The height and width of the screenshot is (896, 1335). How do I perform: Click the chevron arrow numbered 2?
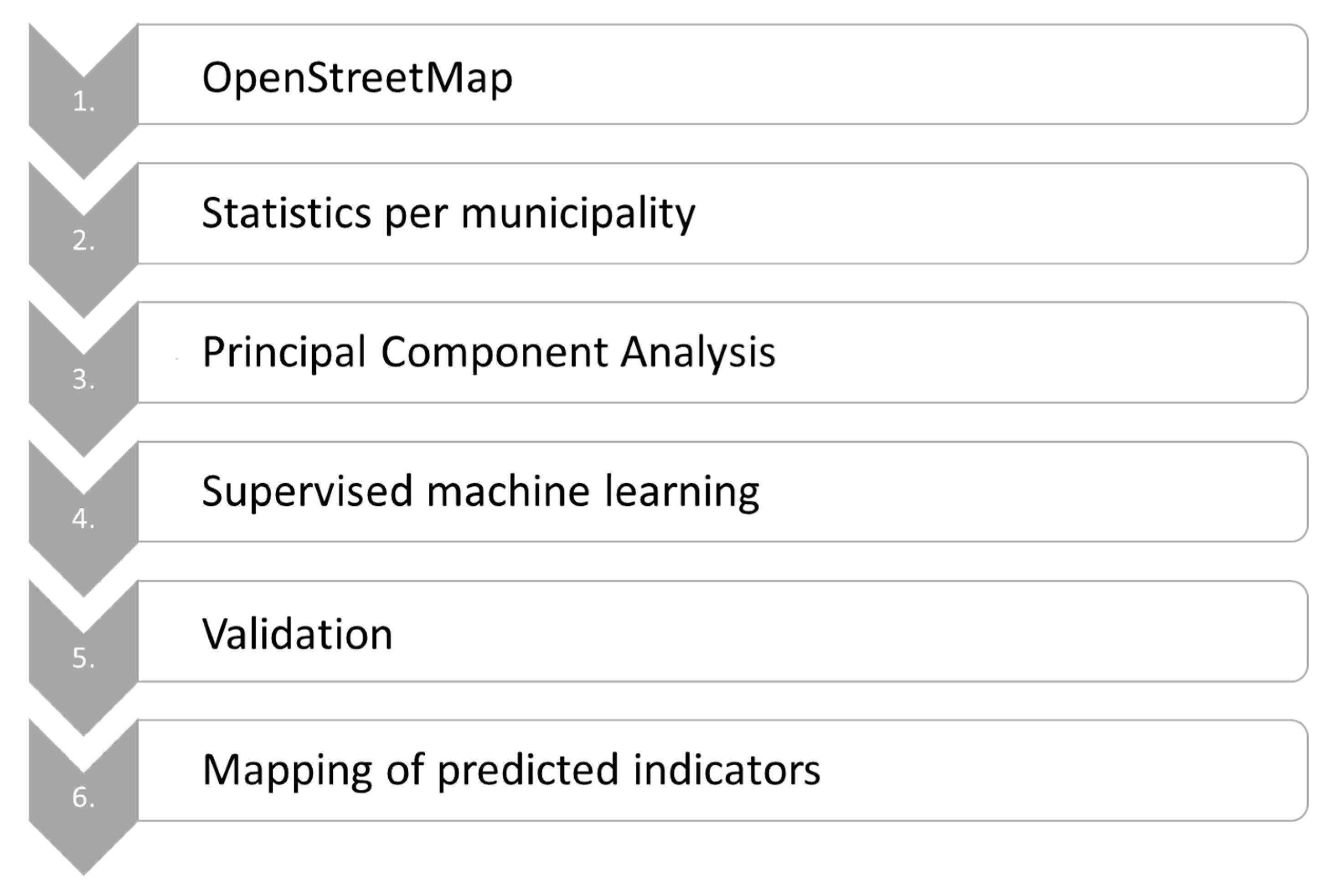point(83,240)
